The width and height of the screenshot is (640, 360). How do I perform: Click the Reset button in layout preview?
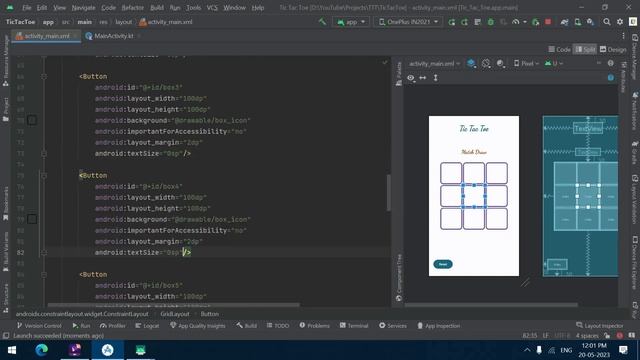[443, 264]
